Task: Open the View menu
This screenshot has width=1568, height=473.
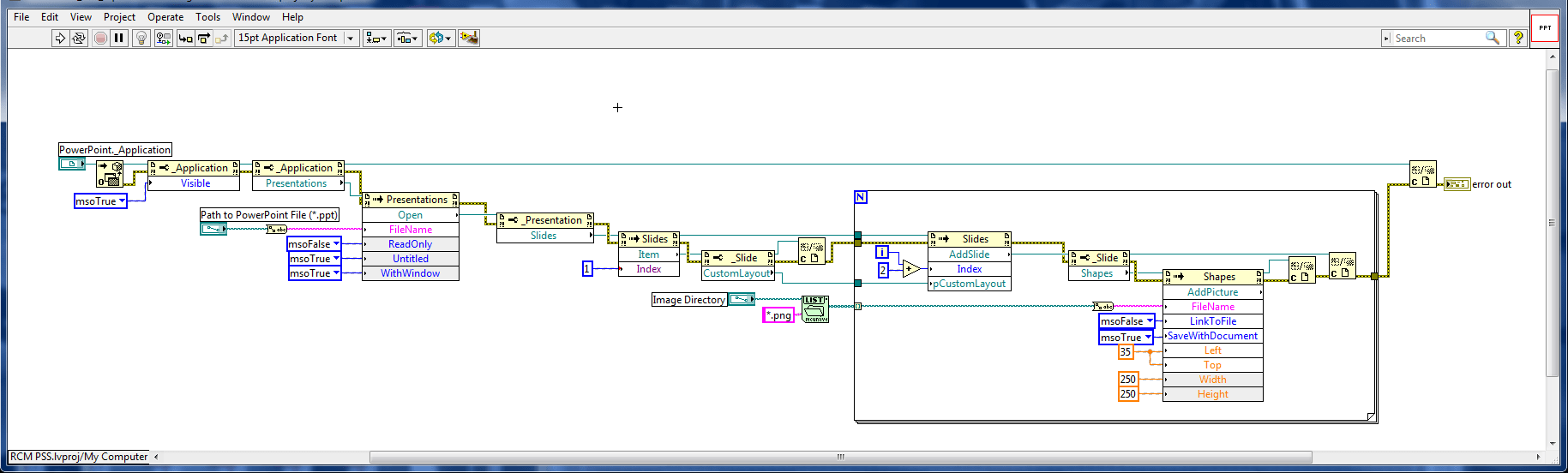Action: coord(81,17)
